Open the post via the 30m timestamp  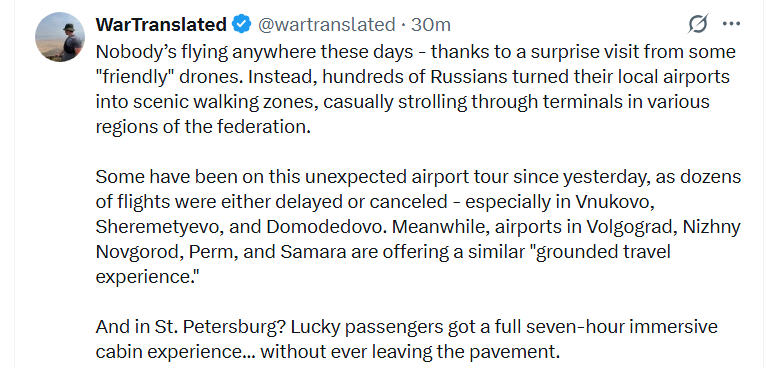coord(431,24)
